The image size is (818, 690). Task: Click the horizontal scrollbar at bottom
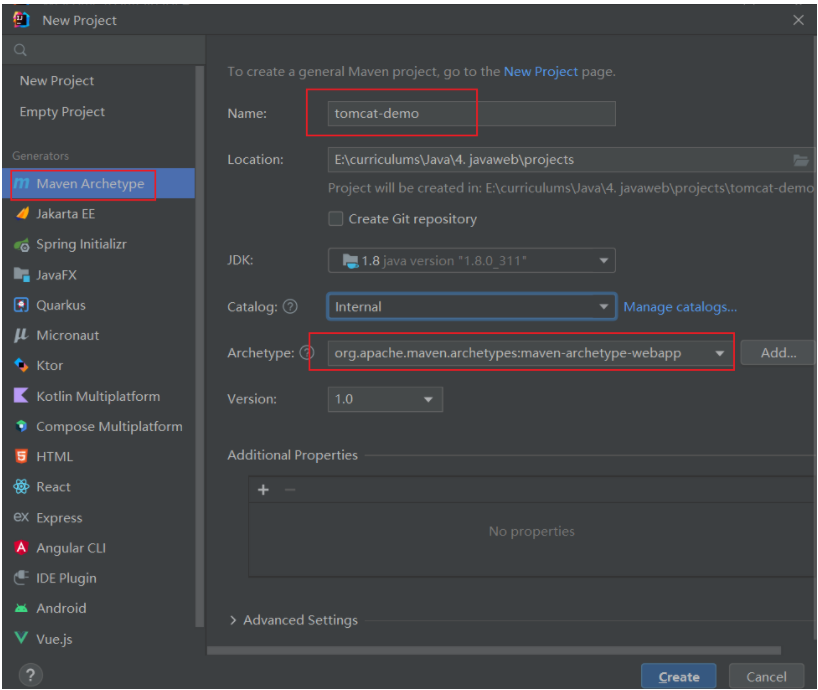point(494,650)
